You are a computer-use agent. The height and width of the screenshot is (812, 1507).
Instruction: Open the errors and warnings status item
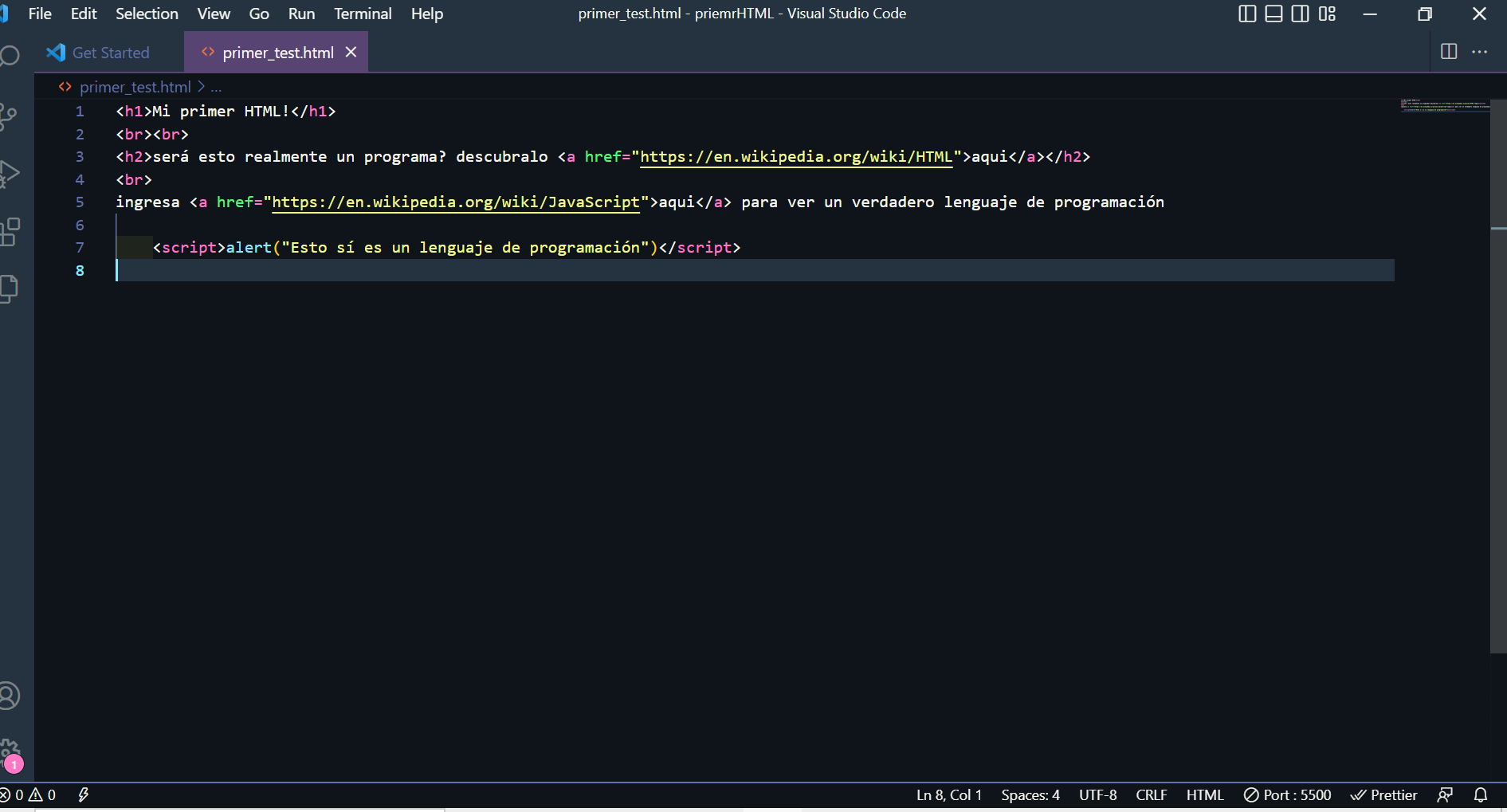28,795
